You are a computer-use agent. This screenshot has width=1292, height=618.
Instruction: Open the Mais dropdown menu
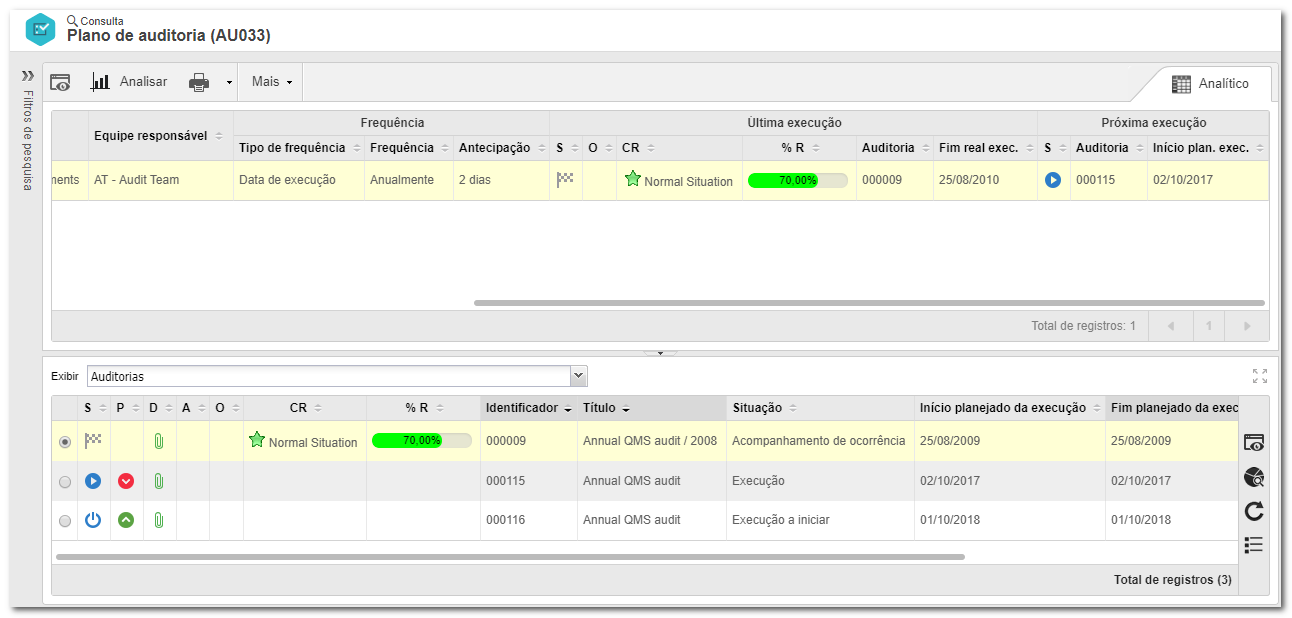point(271,82)
